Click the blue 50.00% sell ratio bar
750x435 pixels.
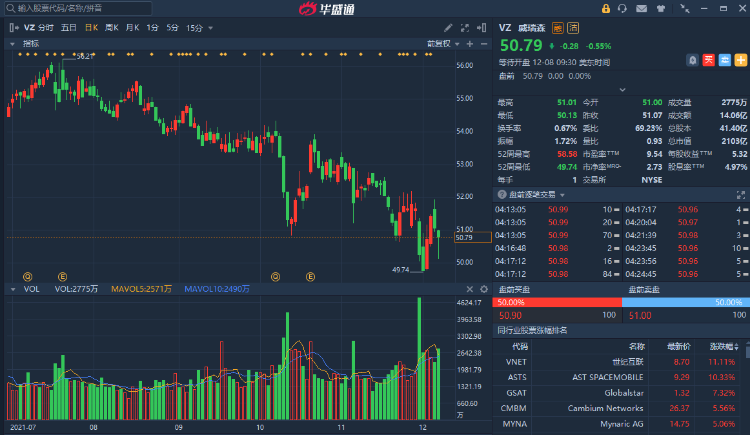click(686, 302)
